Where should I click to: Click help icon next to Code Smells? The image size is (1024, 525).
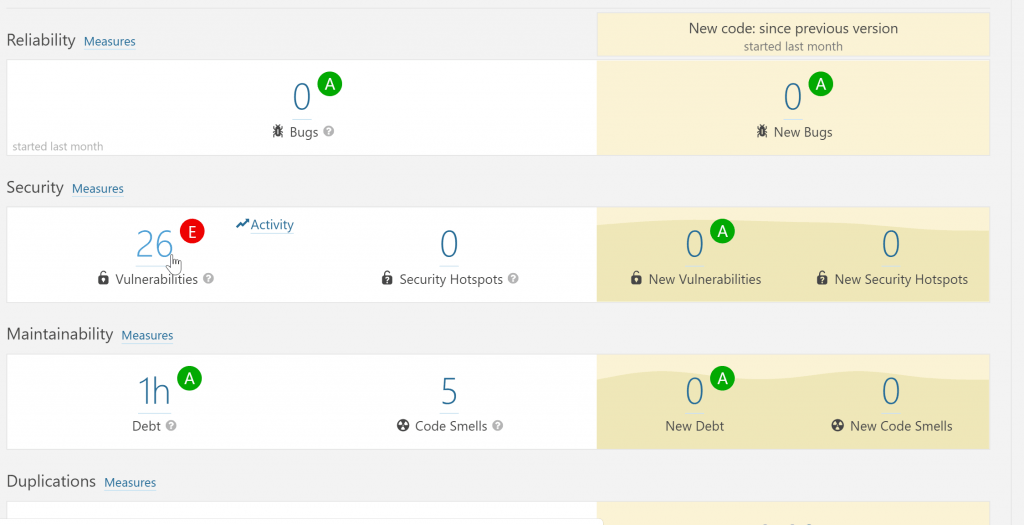[x=498, y=426]
